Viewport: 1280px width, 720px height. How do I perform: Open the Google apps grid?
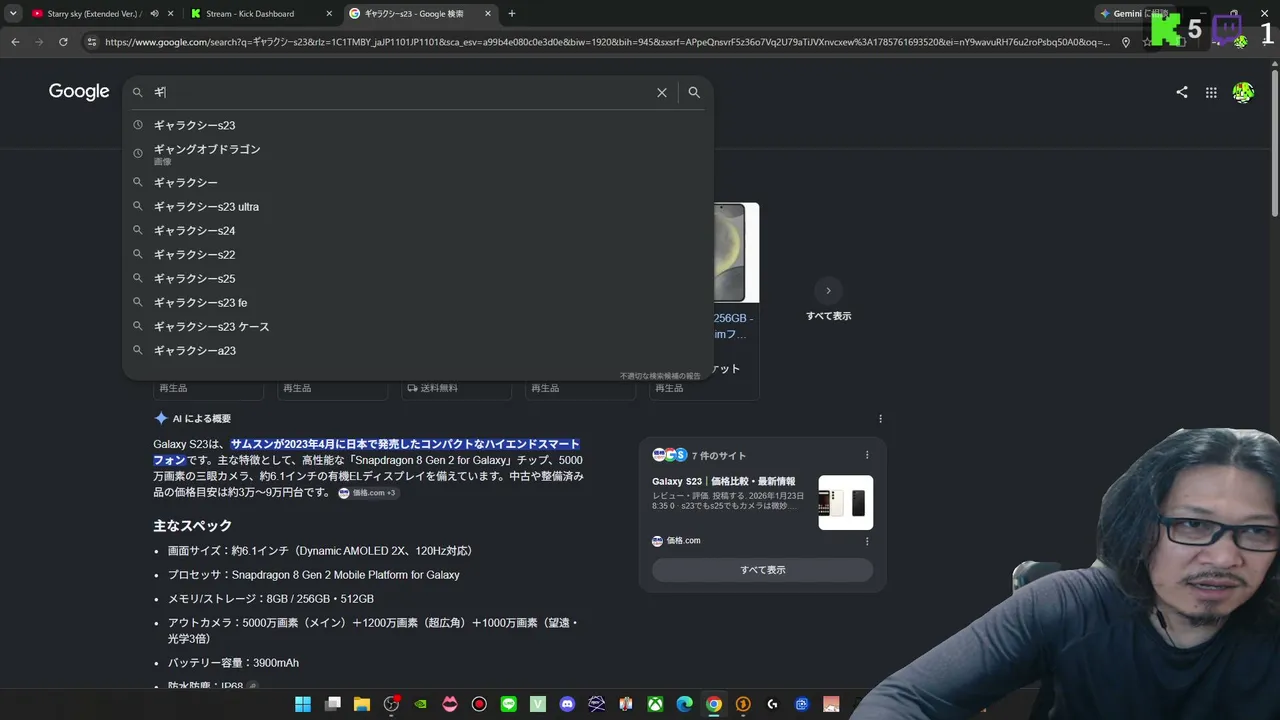(1211, 92)
